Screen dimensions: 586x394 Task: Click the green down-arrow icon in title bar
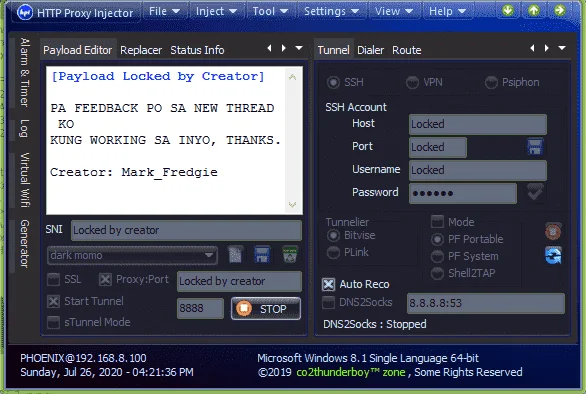click(x=508, y=10)
